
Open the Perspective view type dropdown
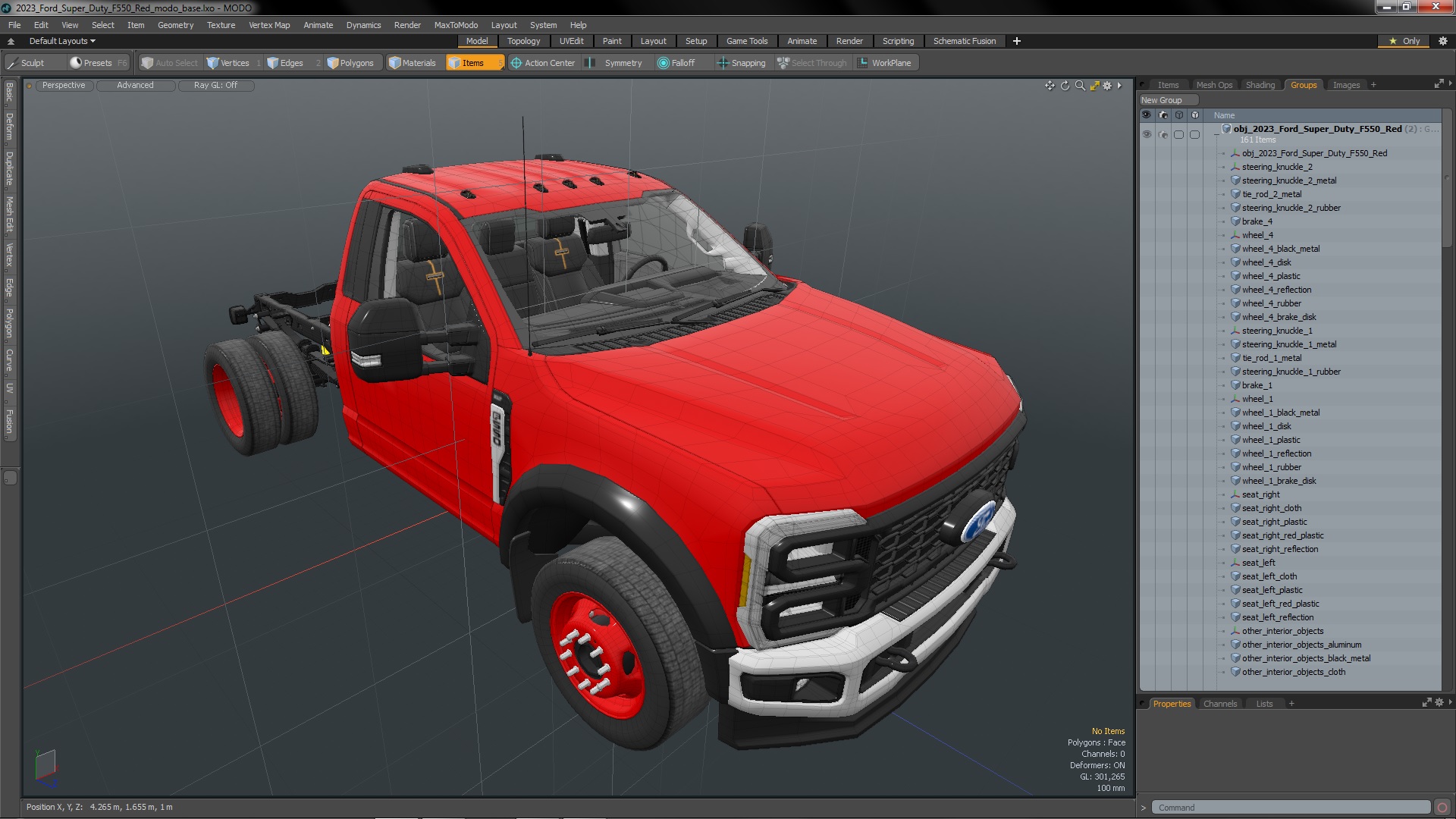(64, 85)
